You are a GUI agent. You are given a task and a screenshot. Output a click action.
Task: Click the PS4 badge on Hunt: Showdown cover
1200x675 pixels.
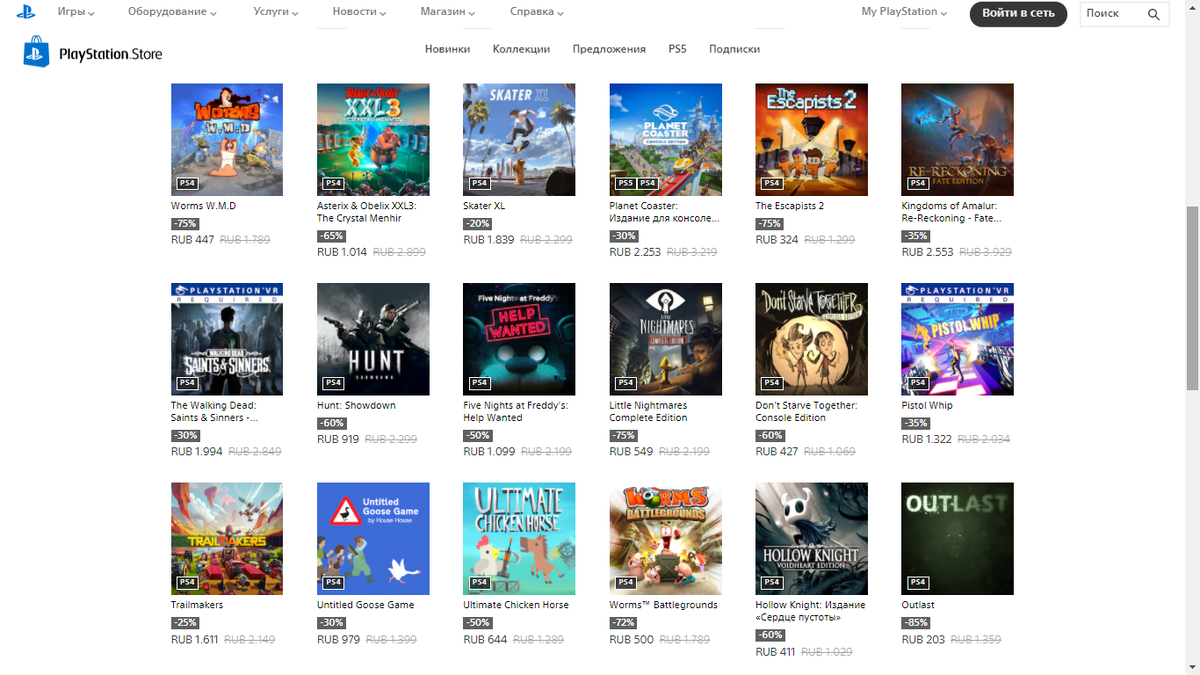[331, 382]
